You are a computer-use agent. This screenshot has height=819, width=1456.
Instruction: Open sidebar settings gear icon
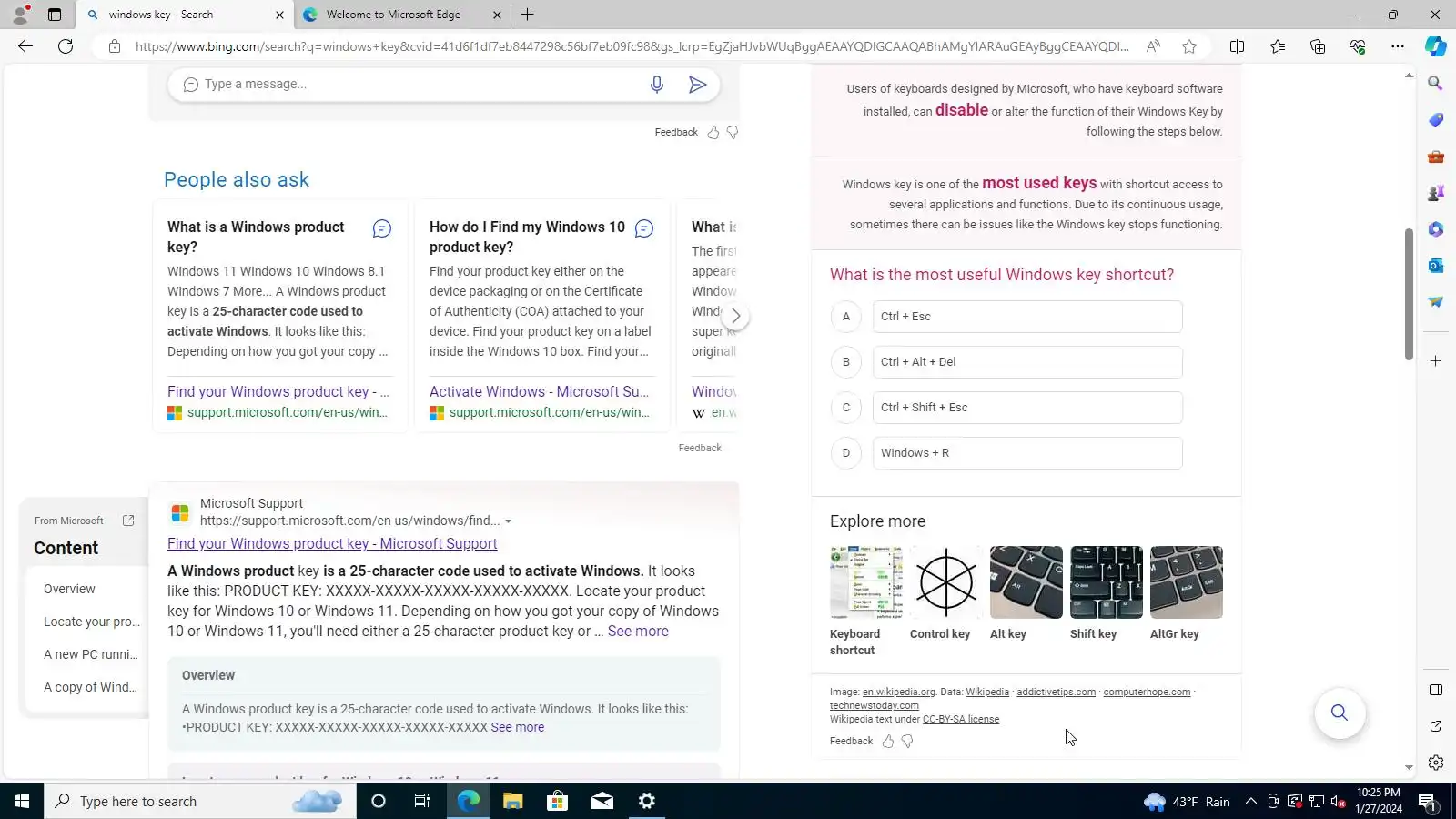tap(1436, 763)
